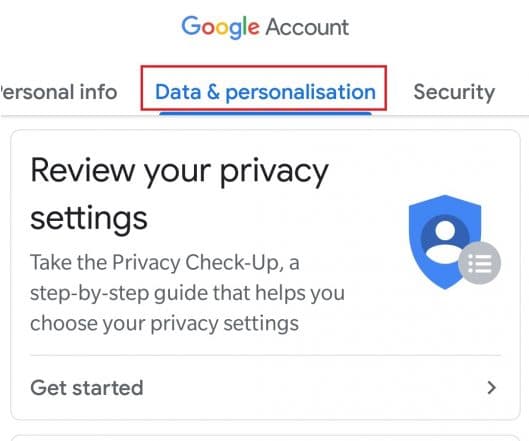Screen dimensions: 529x441
Task: Click the word 'settings' in heading
Action: [89, 219]
